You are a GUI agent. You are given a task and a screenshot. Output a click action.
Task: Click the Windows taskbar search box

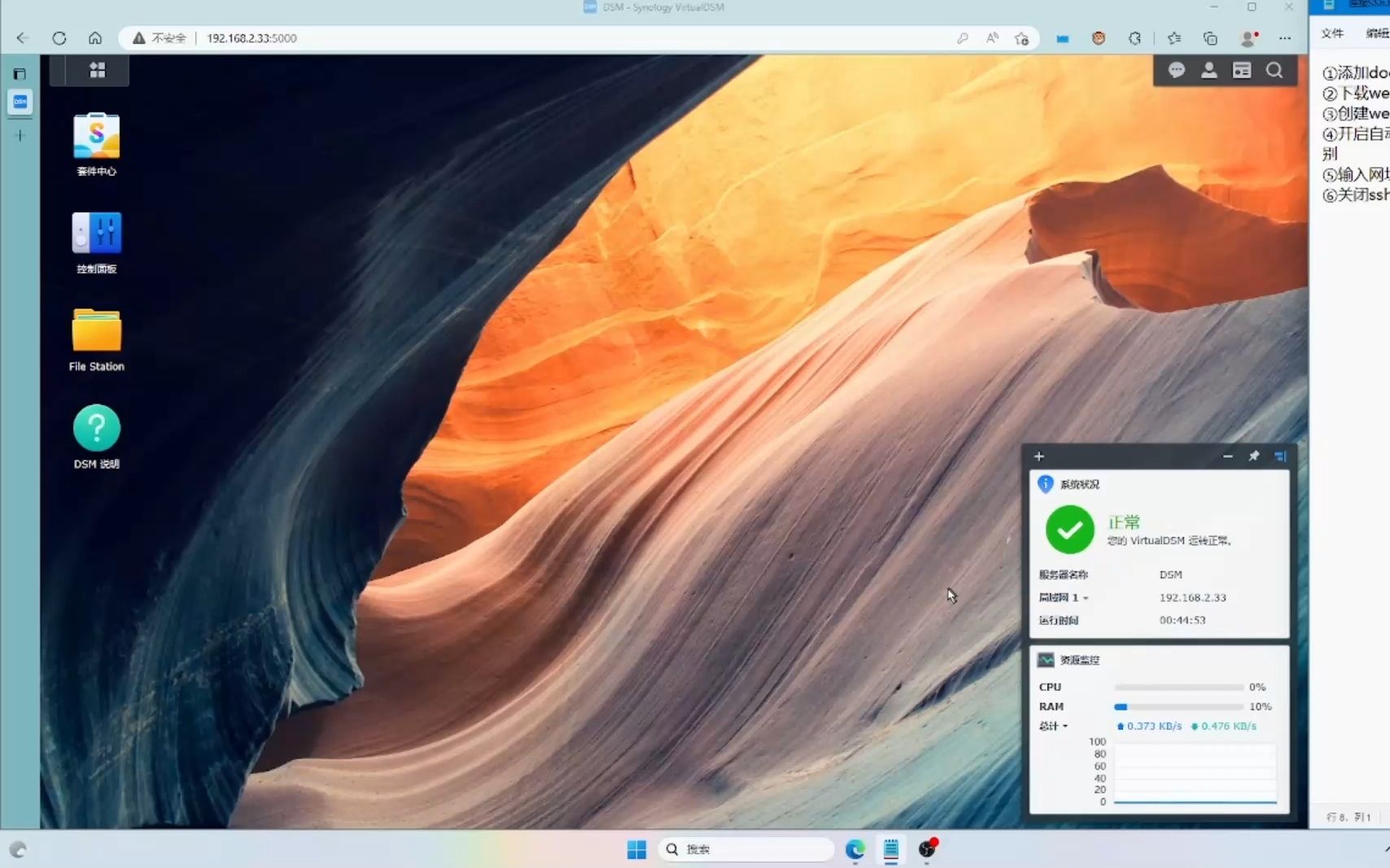pos(745,849)
